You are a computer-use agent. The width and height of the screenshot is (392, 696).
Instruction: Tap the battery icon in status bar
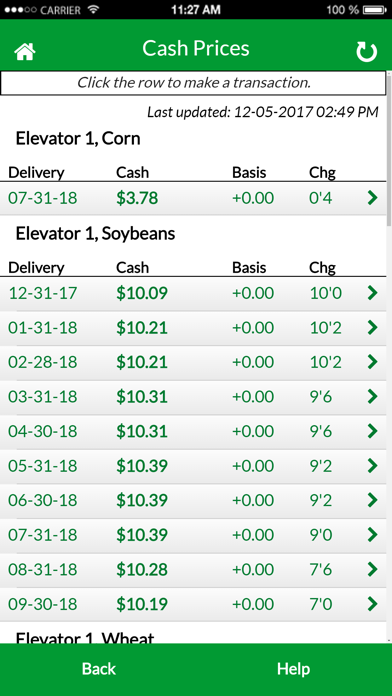(x=375, y=9)
